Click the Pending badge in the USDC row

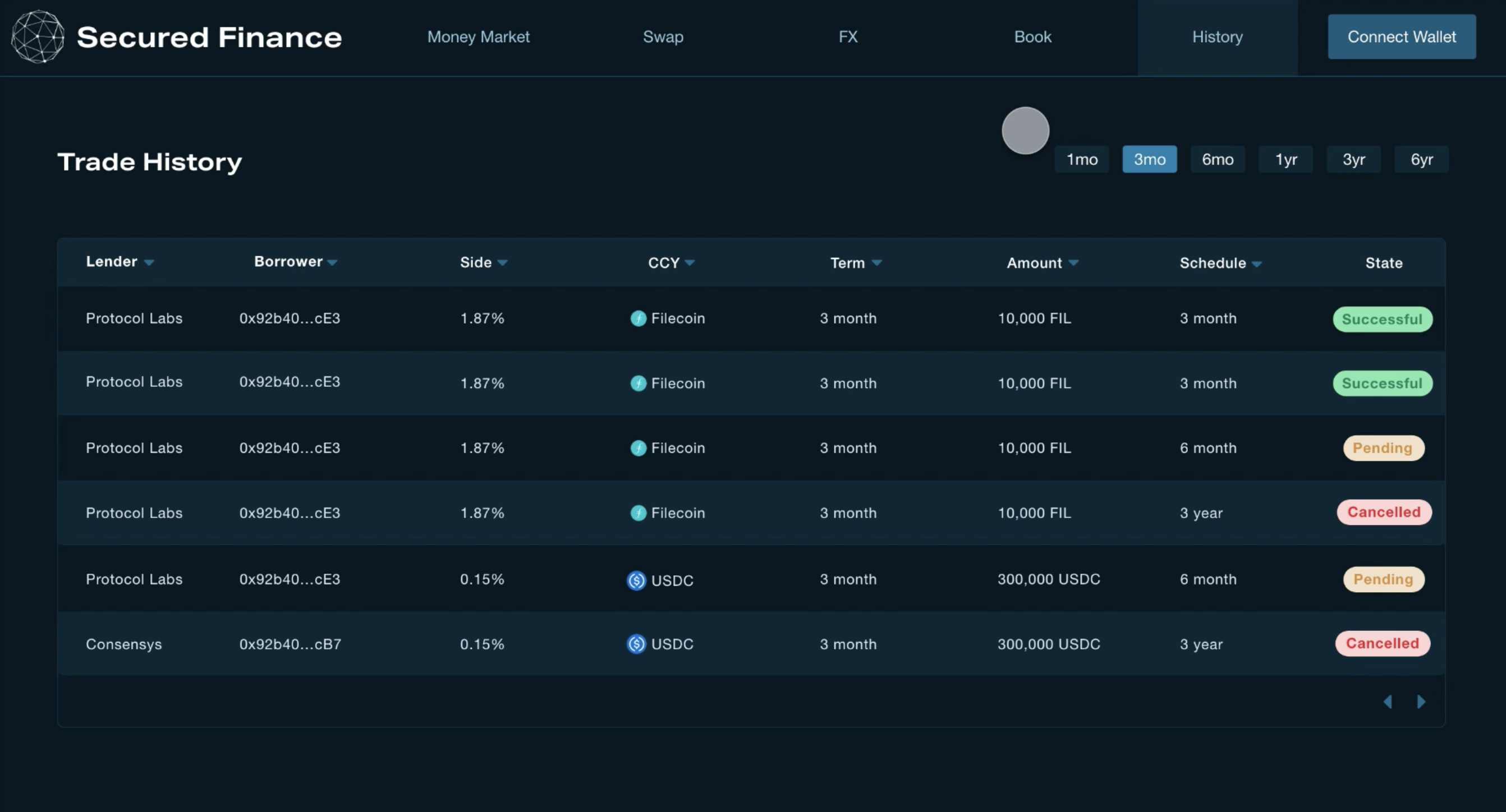(x=1383, y=579)
